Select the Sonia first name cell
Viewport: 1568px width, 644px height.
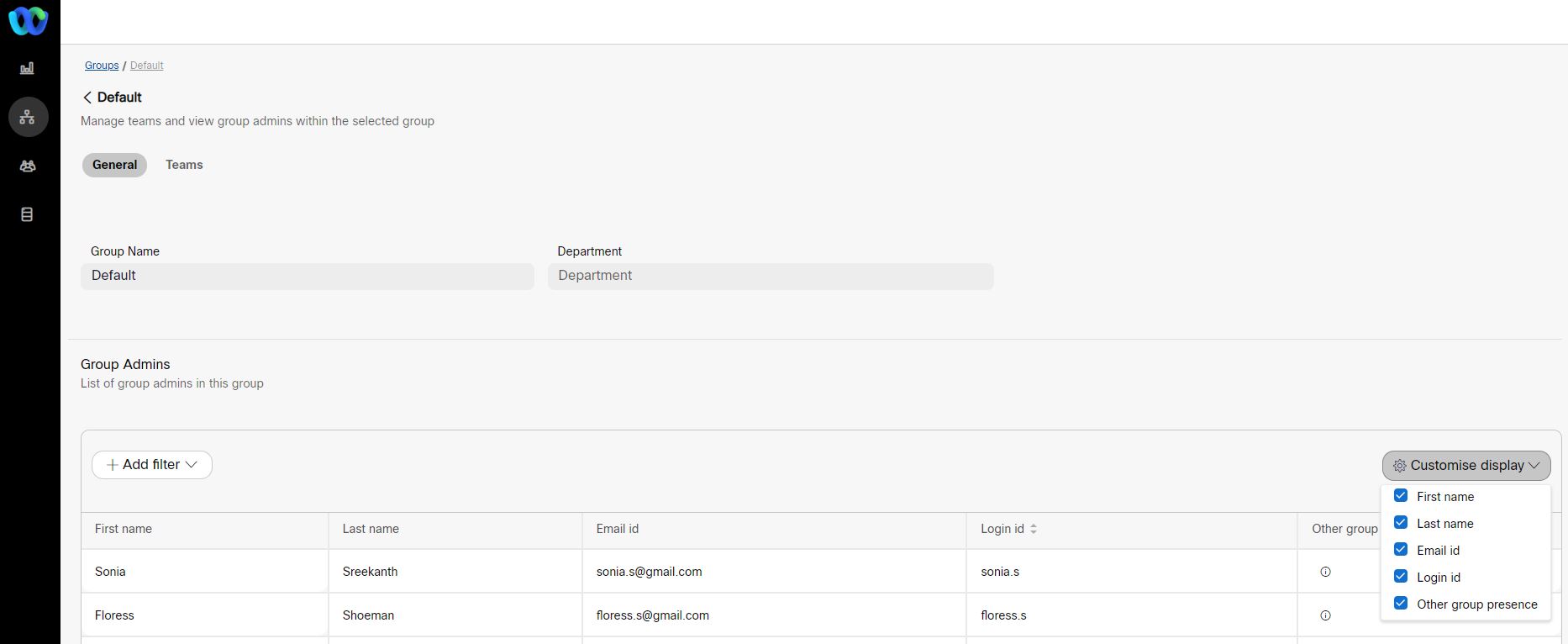click(205, 572)
